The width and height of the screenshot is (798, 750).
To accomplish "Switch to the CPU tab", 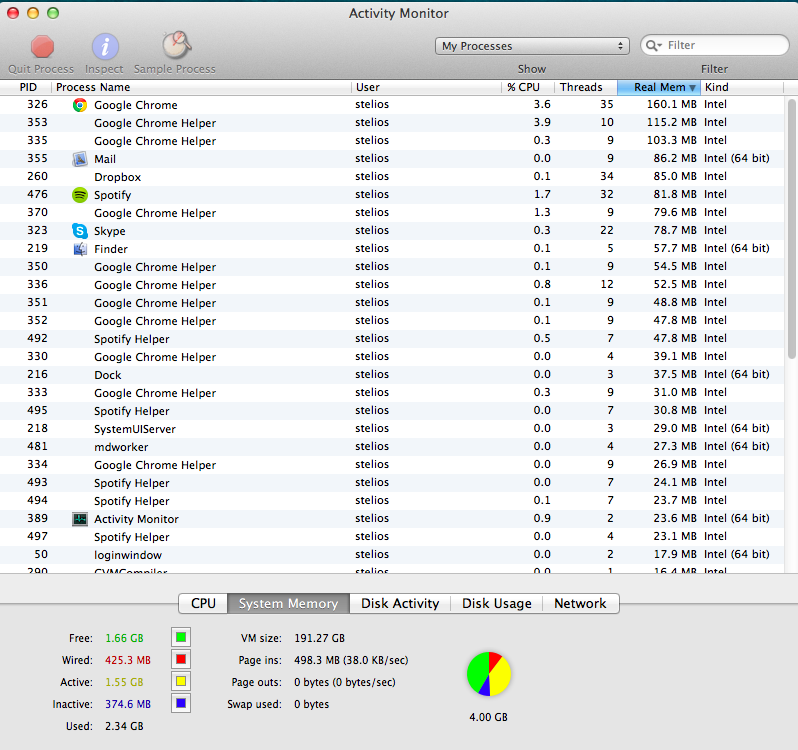I will click(203, 603).
